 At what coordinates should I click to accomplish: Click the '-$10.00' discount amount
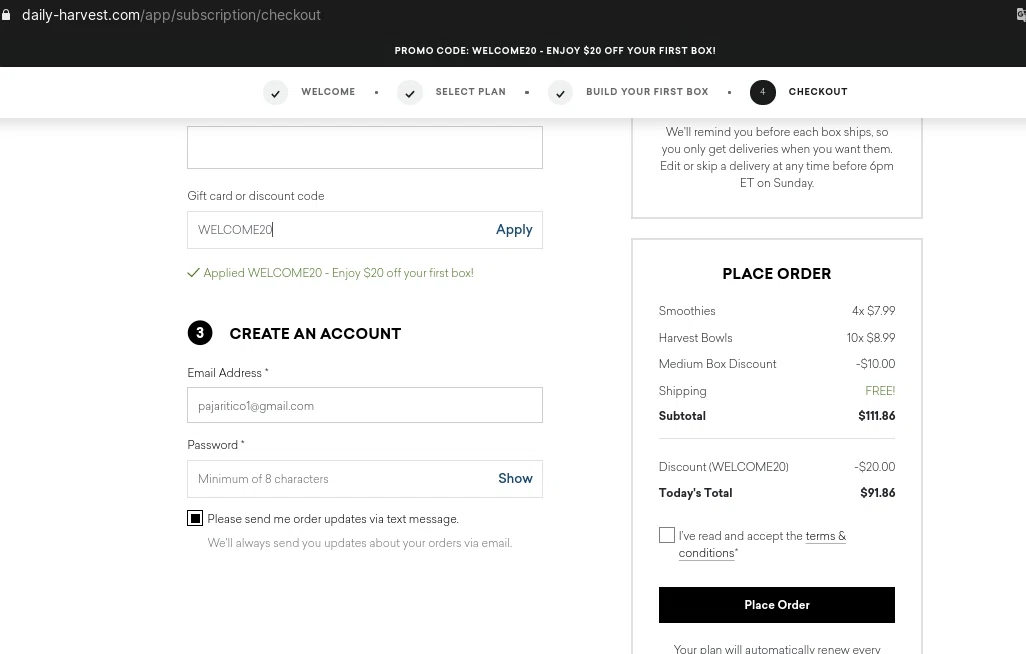click(x=875, y=364)
